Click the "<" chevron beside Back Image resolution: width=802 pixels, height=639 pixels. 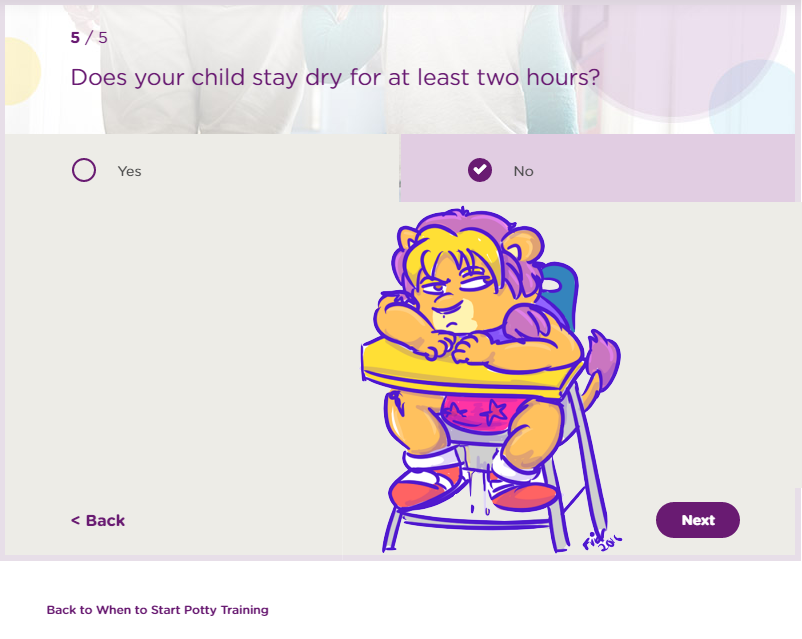(x=75, y=520)
